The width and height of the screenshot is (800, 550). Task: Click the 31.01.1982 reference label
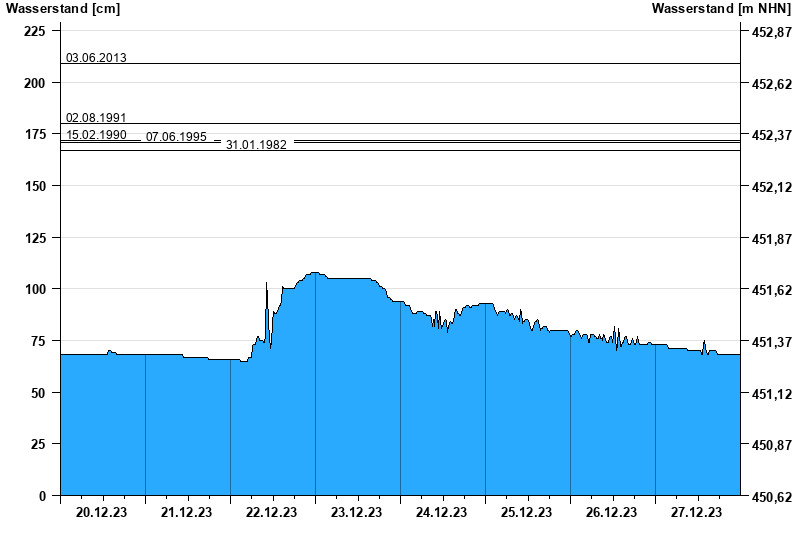point(256,145)
